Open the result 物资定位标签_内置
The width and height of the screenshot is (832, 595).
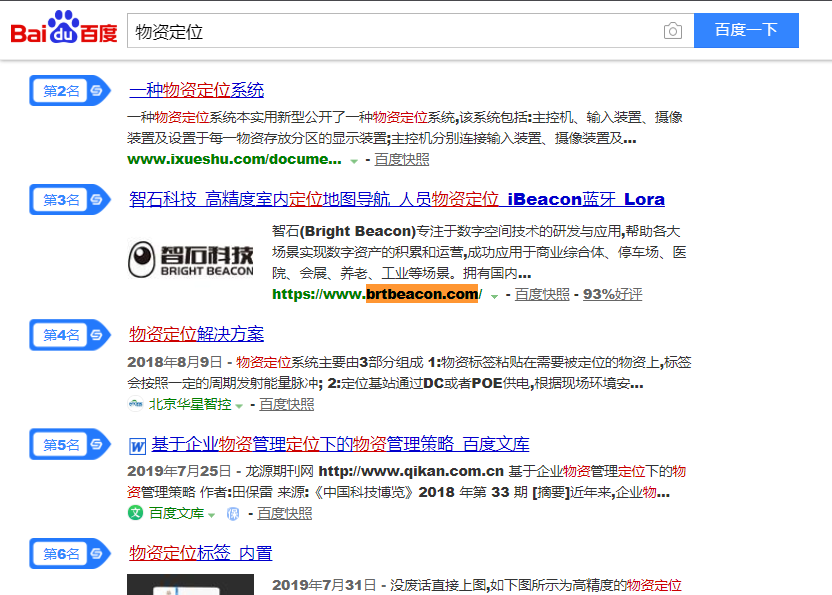201,553
